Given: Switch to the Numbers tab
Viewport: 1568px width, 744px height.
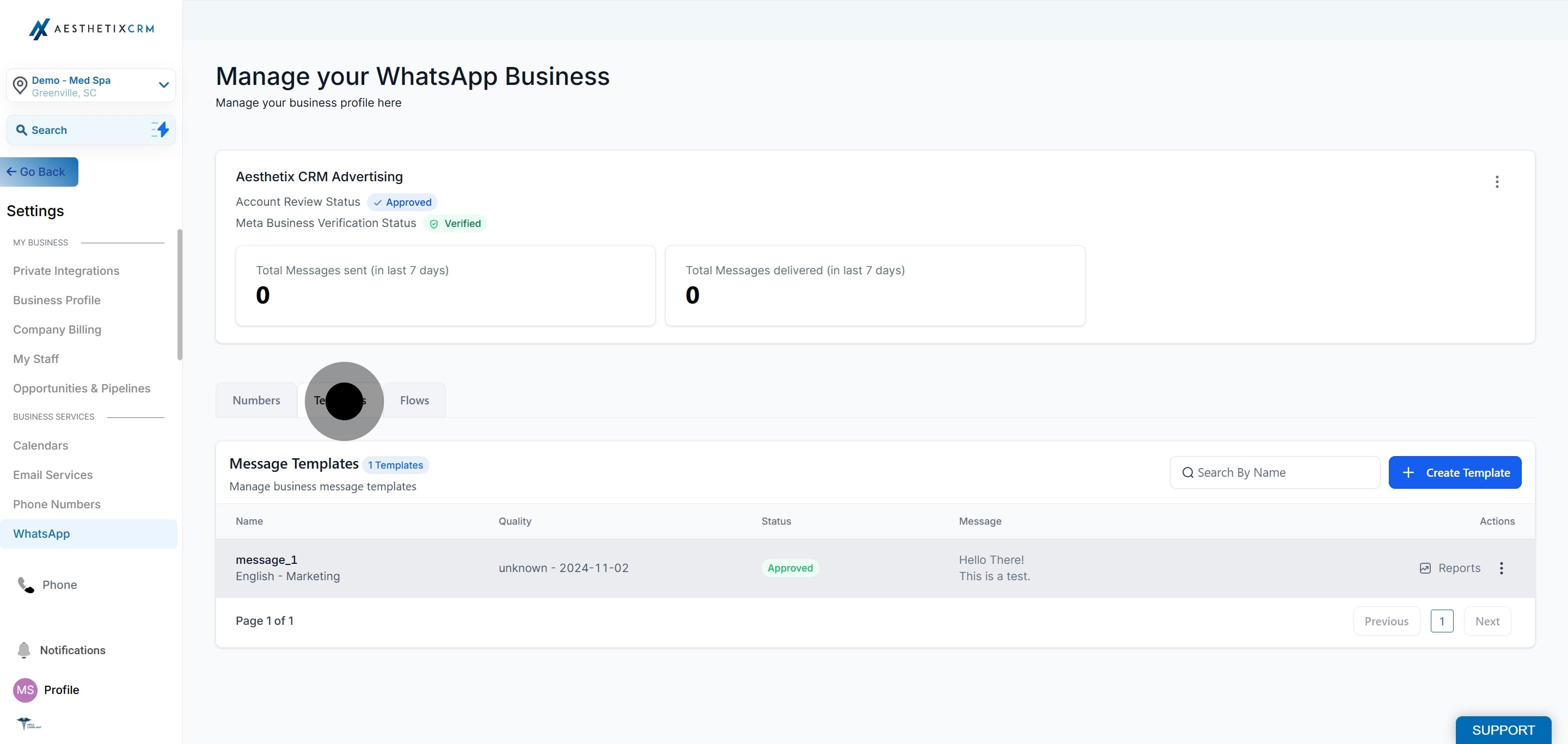Looking at the screenshot, I should [x=256, y=400].
